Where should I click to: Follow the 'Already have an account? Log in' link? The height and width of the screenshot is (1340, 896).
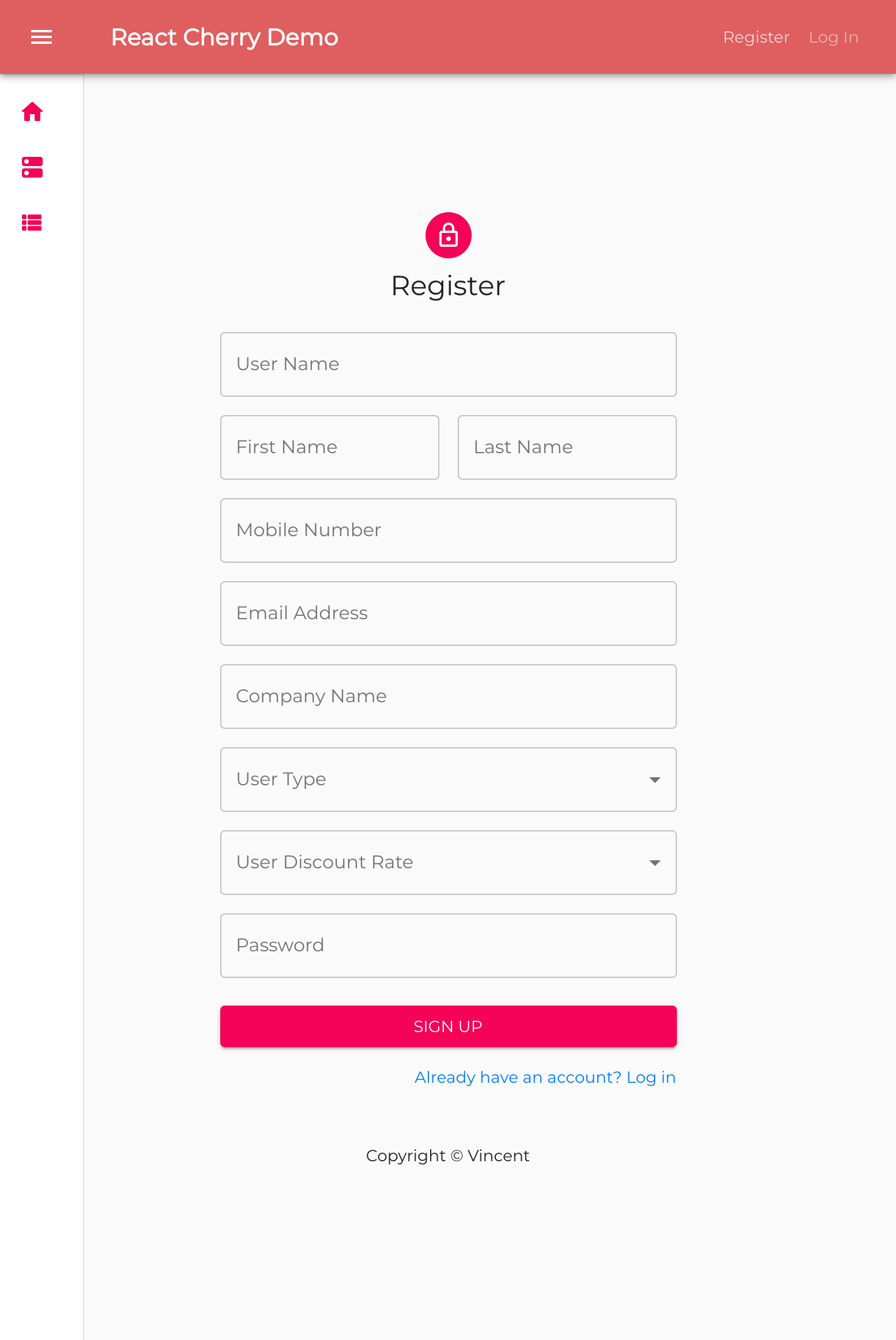pyautogui.click(x=545, y=1077)
